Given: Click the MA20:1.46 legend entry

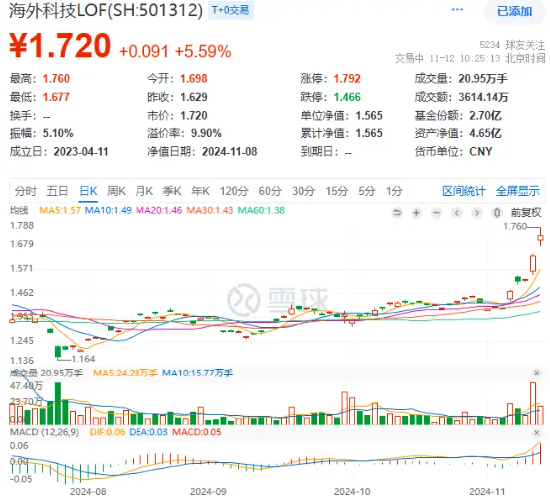Looking at the screenshot, I should pos(159,211).
